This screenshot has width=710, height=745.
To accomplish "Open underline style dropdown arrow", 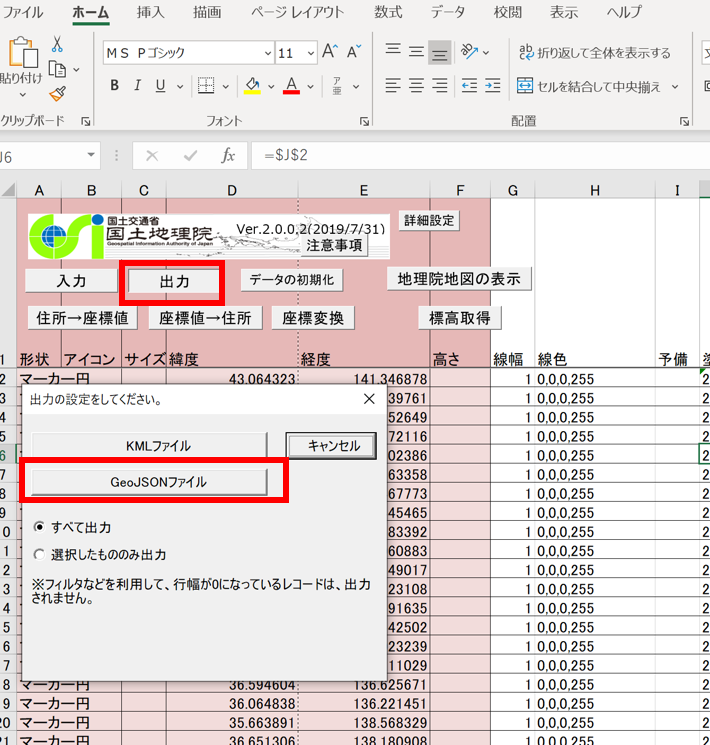I will click(180, 86).
